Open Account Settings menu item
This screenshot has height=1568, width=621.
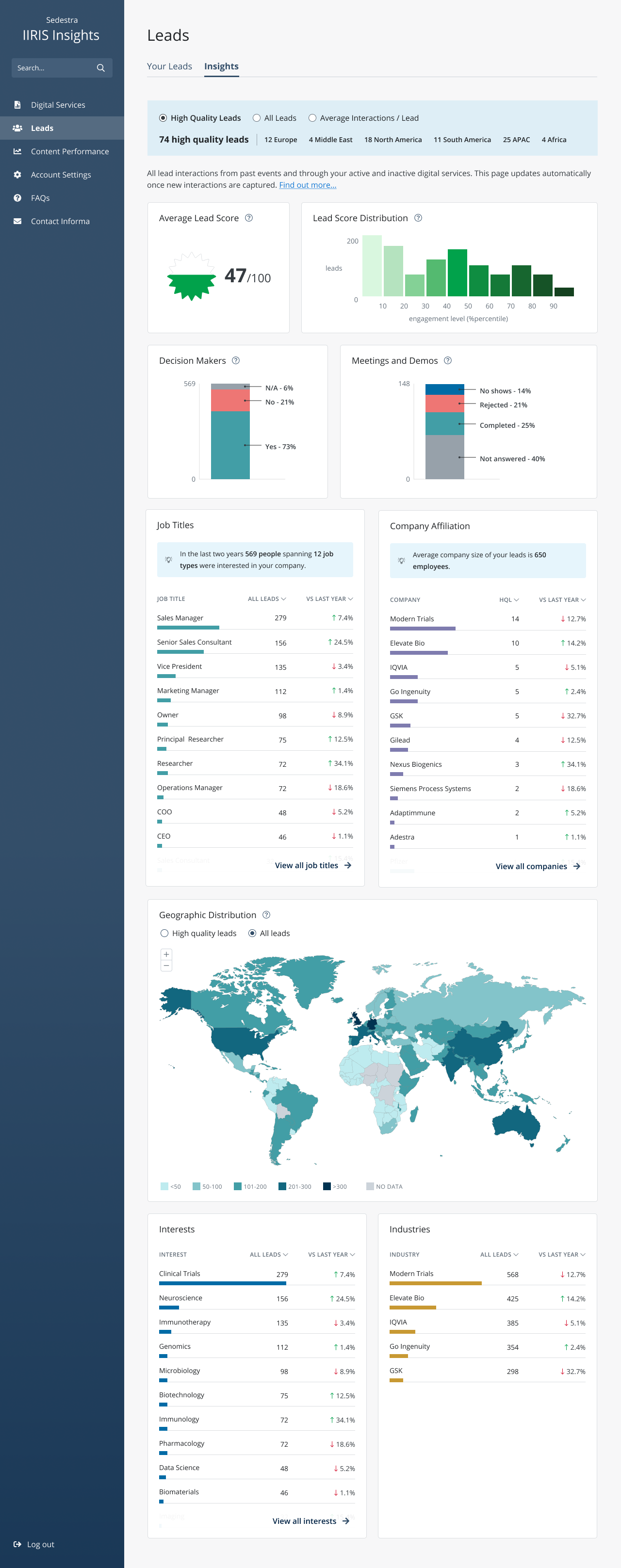click(x=62, y=175)
